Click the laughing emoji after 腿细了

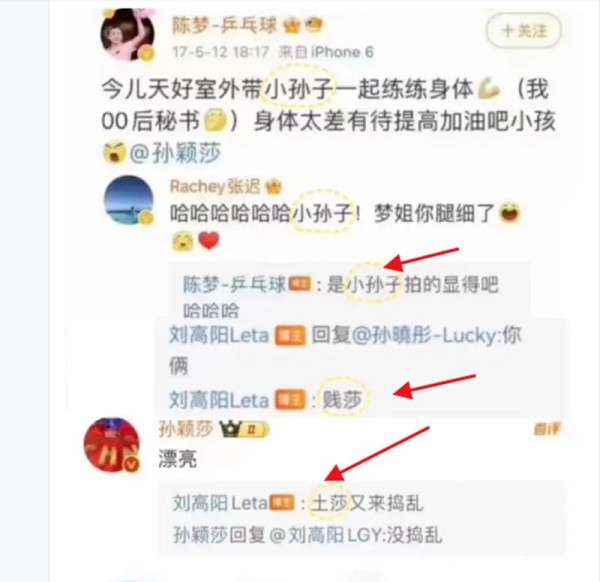[x=510, y=212]
